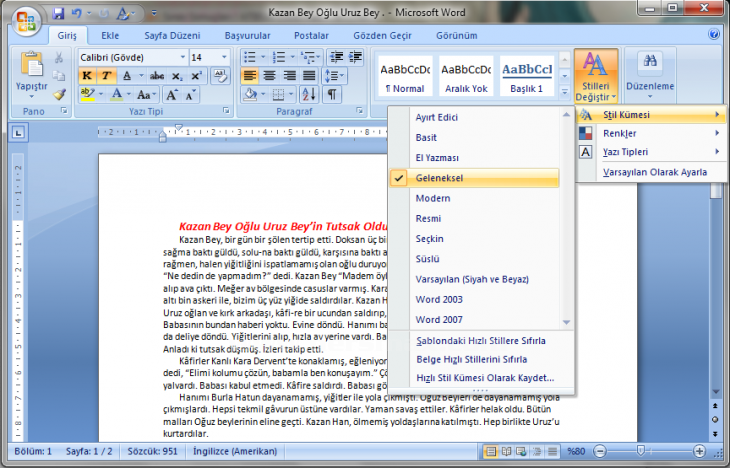Open Word help question mark

point(713,34)
